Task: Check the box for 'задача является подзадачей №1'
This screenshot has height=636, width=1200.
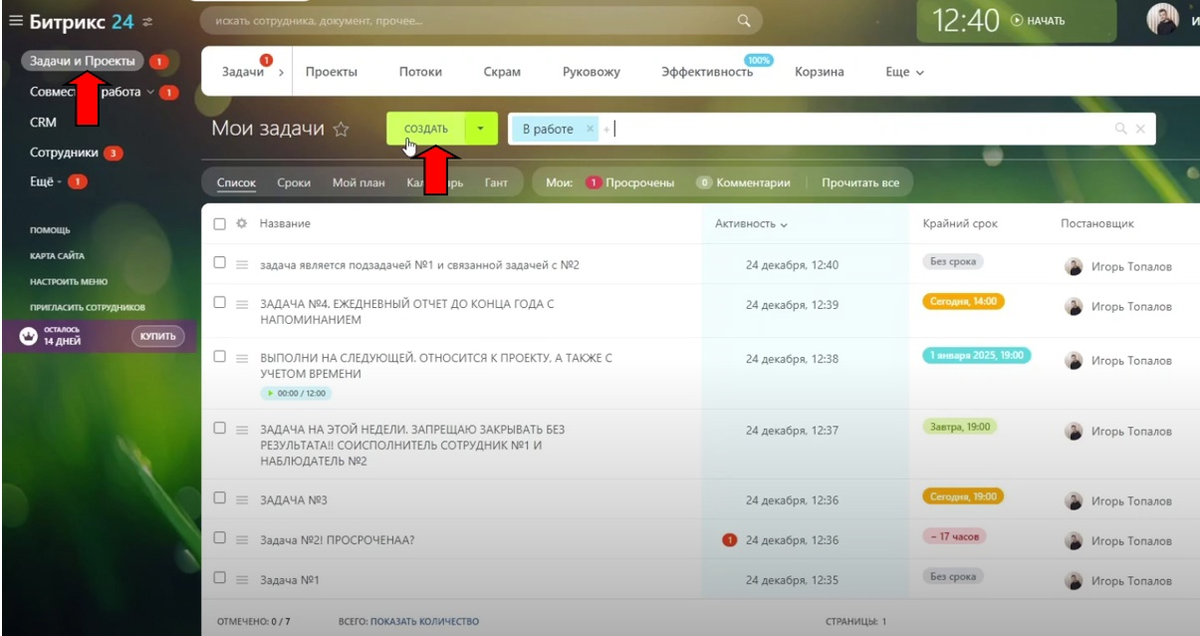Action: click(x=220, y=262)
